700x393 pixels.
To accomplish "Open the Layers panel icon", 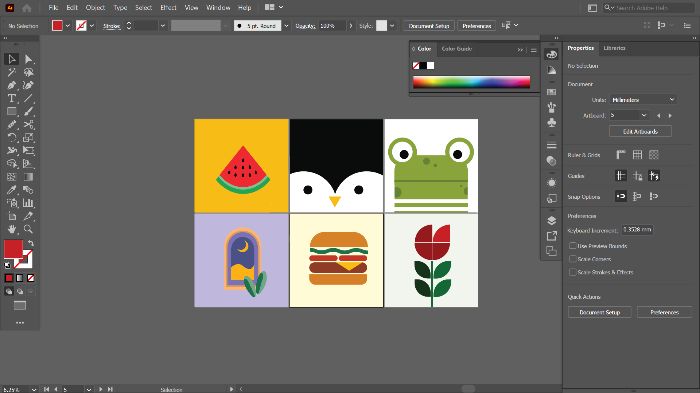I will pyautogui.click(x=551, y=221).
